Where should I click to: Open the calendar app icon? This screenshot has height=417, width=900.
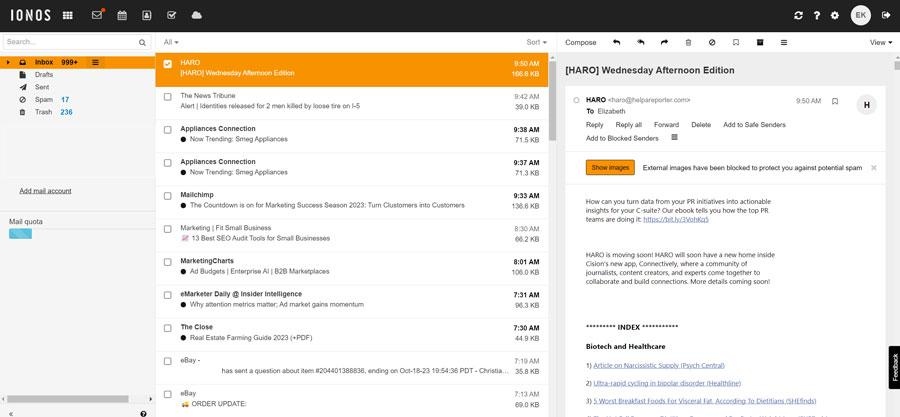tap(122, 15)
